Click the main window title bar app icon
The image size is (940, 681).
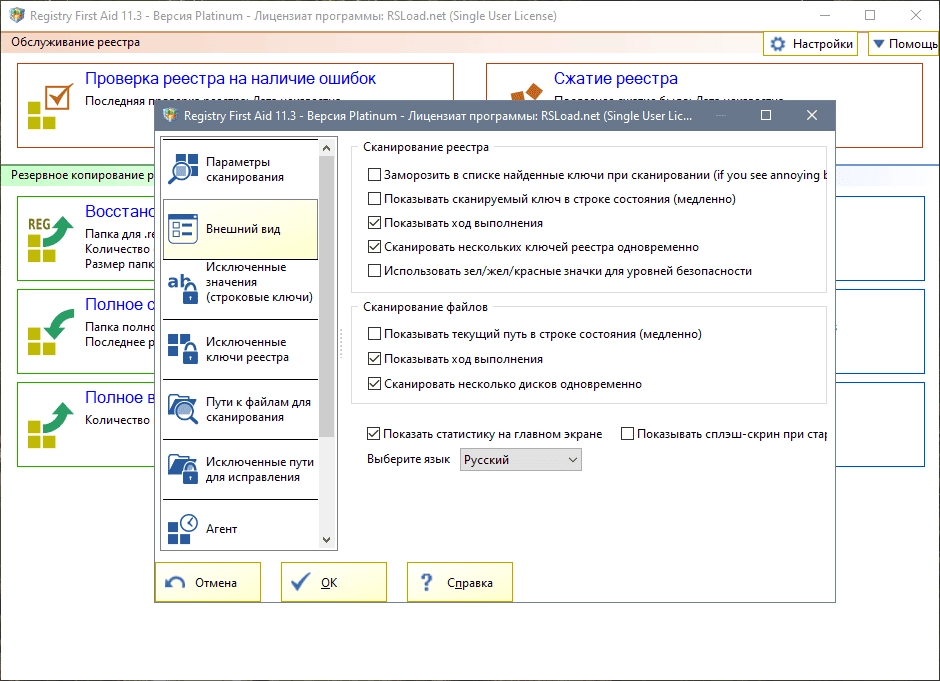point(17,16)
